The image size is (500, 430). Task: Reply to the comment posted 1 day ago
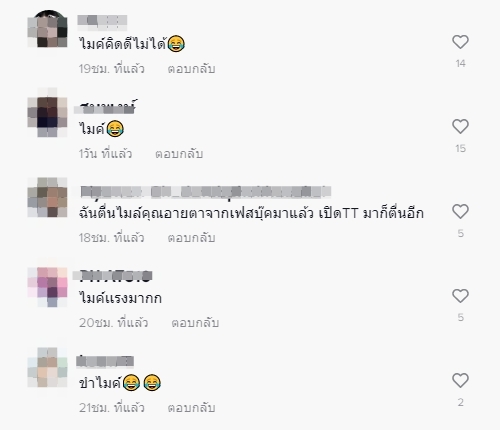point(179,154)
